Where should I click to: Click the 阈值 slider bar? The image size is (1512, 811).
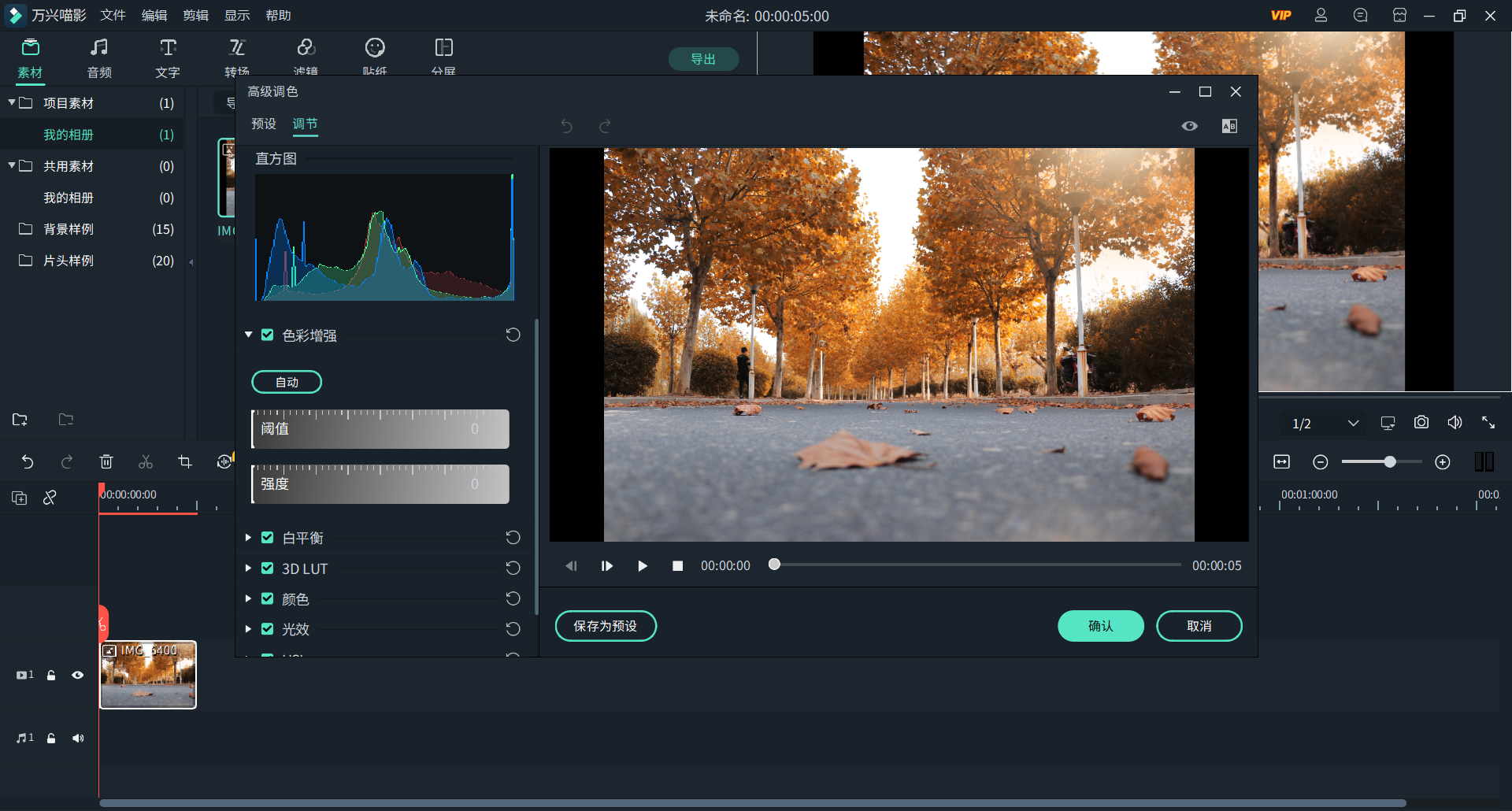(x=380, y=429)
